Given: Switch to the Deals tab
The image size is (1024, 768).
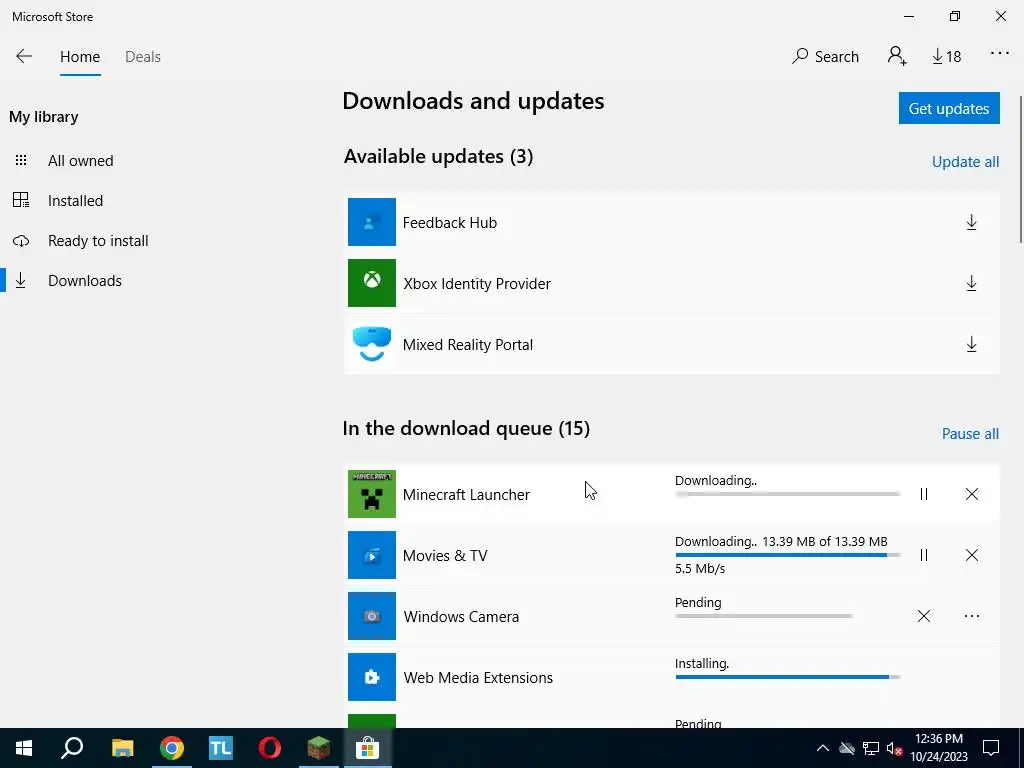Looking at the screenshot, I should coord(143,57).
